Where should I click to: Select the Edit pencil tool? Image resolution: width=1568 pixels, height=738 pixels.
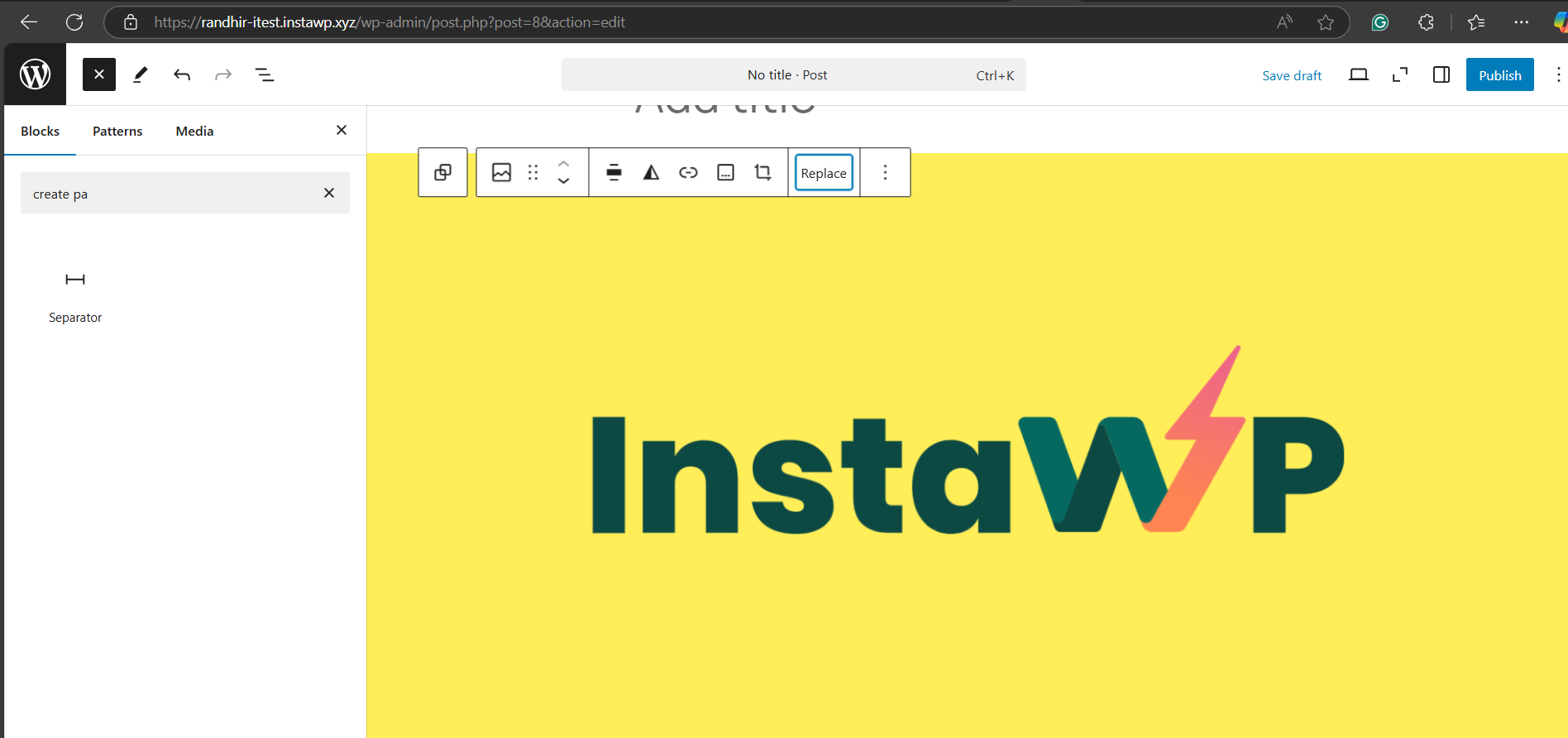tap(141, 74)
